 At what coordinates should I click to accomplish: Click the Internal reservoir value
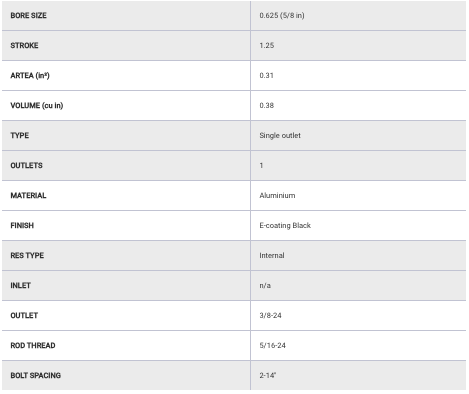coord(272,255)
